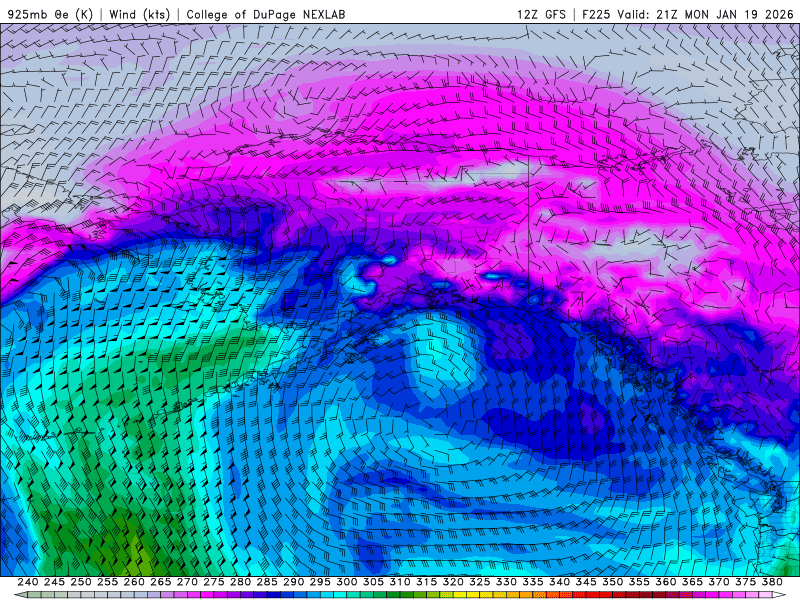Click the 245 value on the color scale

tap(54, 582)
